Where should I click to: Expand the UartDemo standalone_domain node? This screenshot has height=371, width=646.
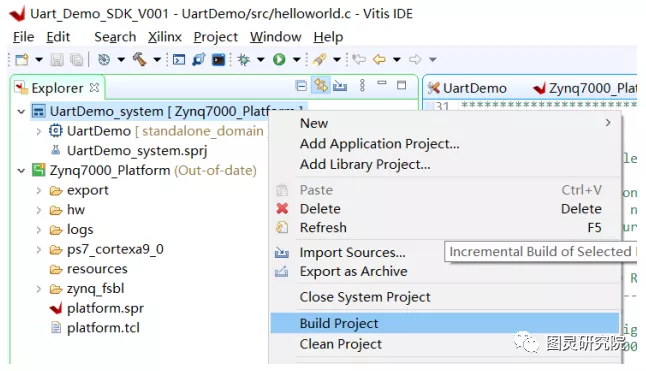pyautogui.click(x=39, y=131)
